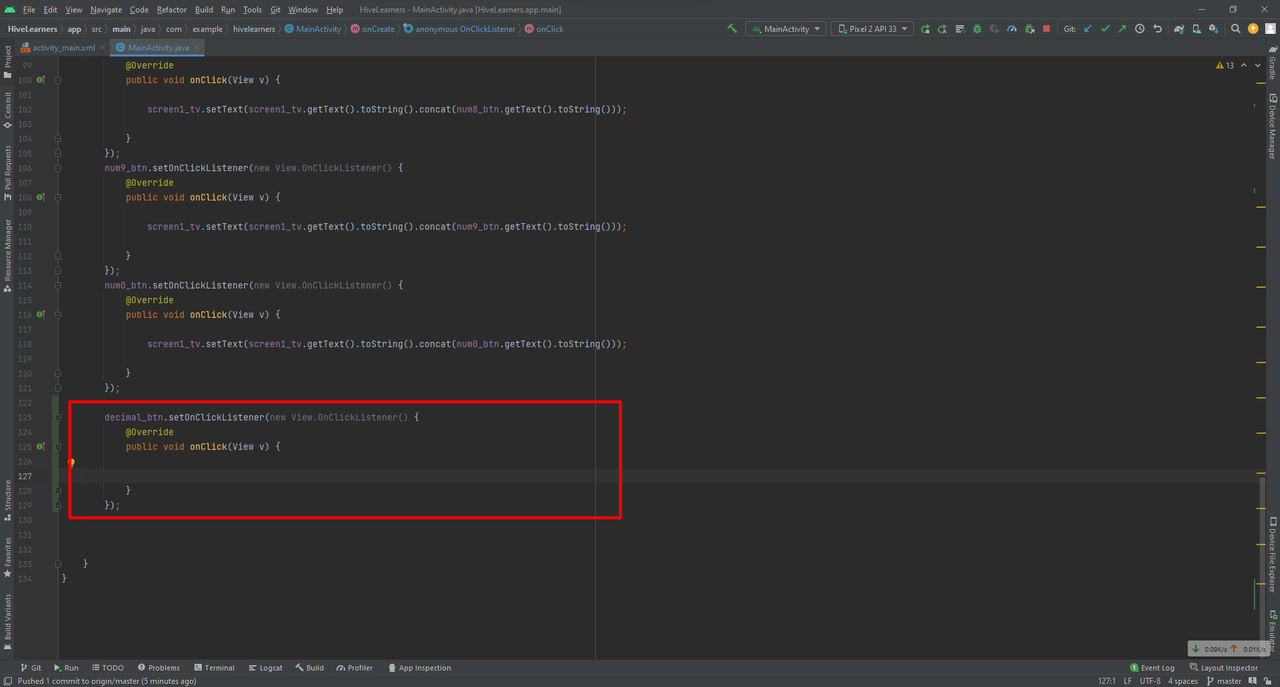1280x687 pixels.
Task: Show Git history clock icon
Action: tap(1140, 29)
